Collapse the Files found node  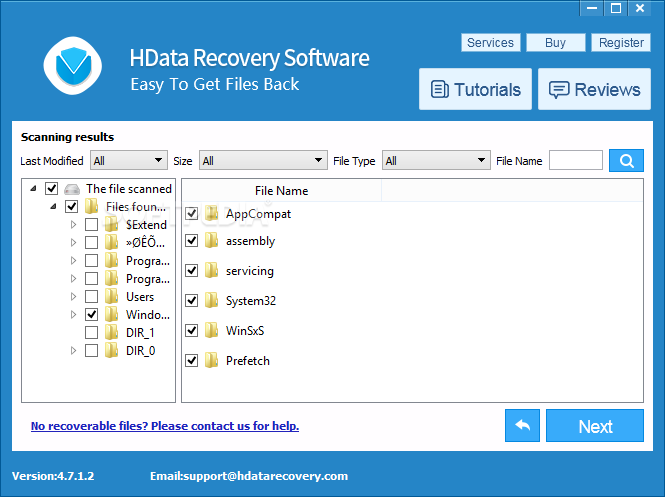click(53, 207)
